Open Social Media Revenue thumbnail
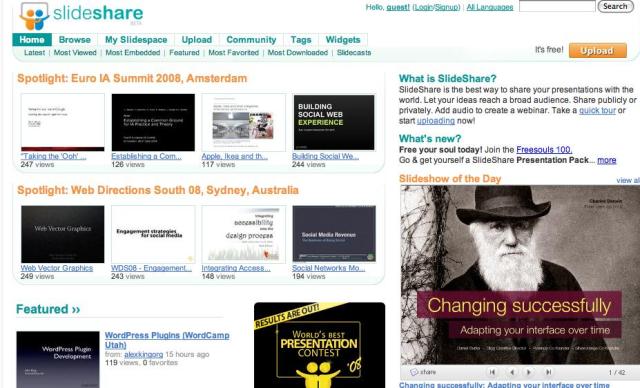Screen dimensions: 640x388 334,234
